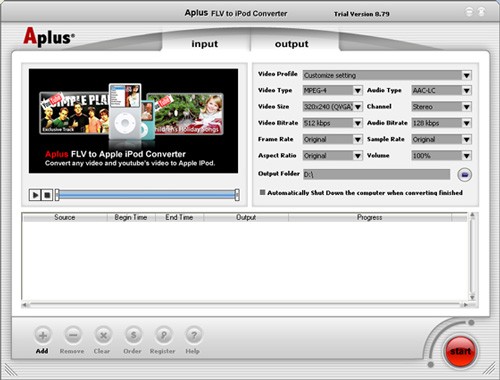
Task: Open Channel Stereo dropdown
Action: (441, 107)
